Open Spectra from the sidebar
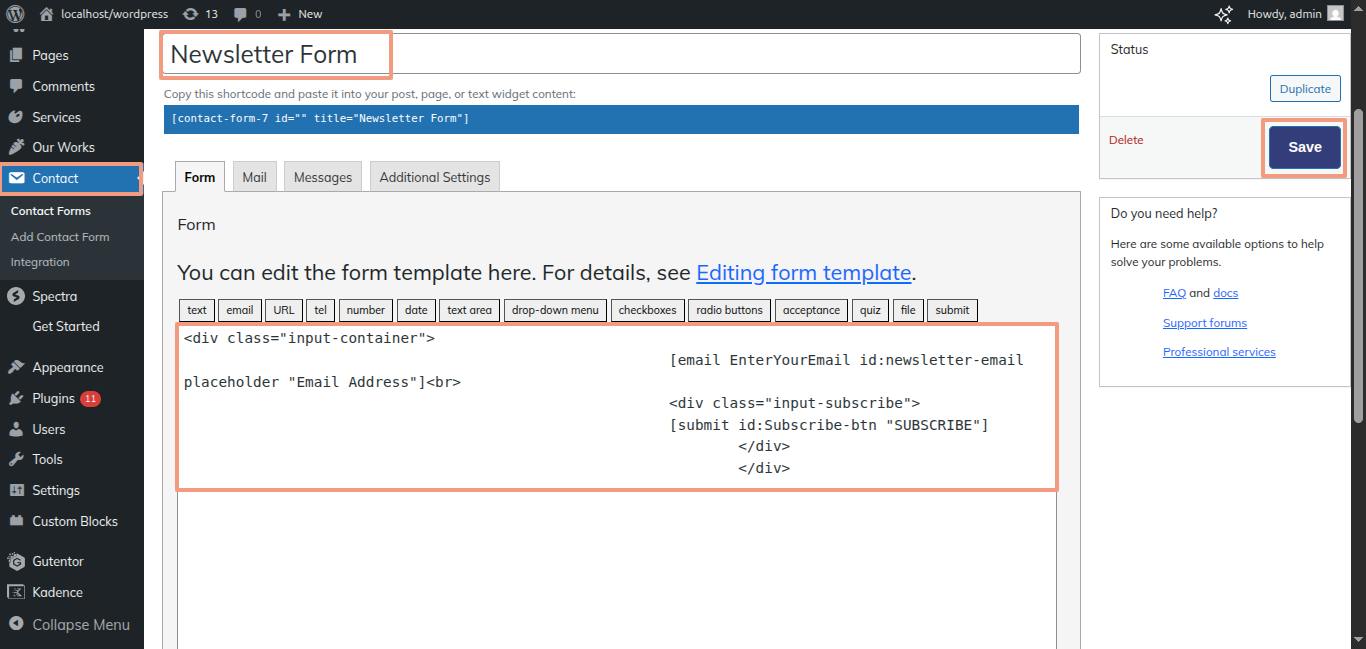 tap(54, 296)
